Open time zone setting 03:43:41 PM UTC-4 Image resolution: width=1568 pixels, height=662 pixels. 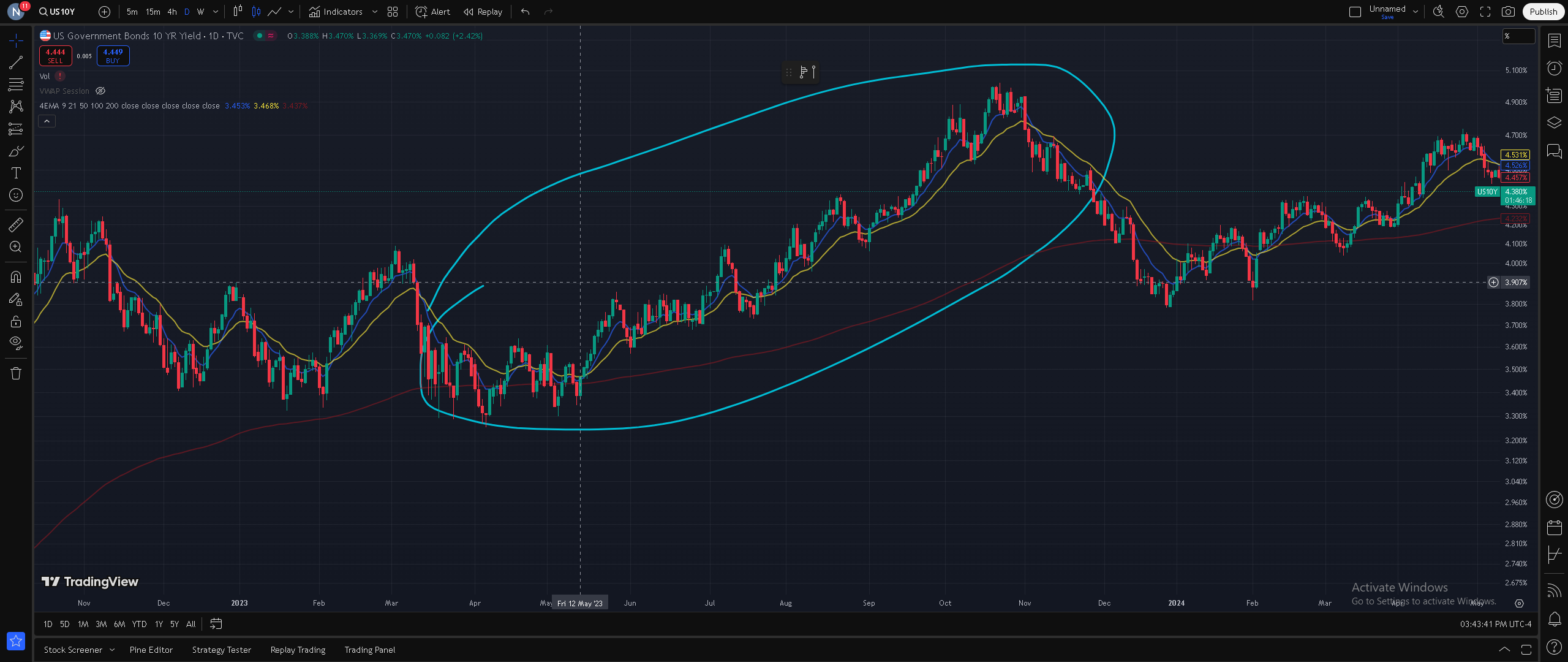pyautogui.click(x=1496, y=624)
